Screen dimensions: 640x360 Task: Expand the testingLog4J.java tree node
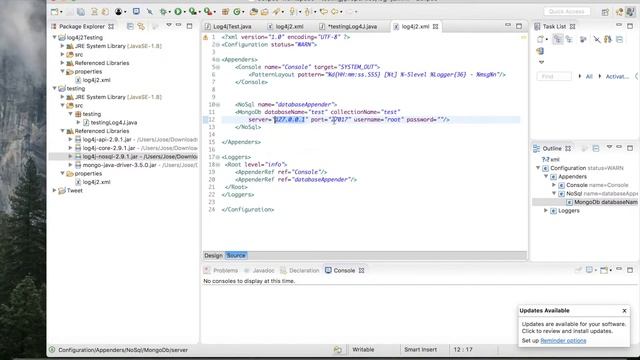78,122
